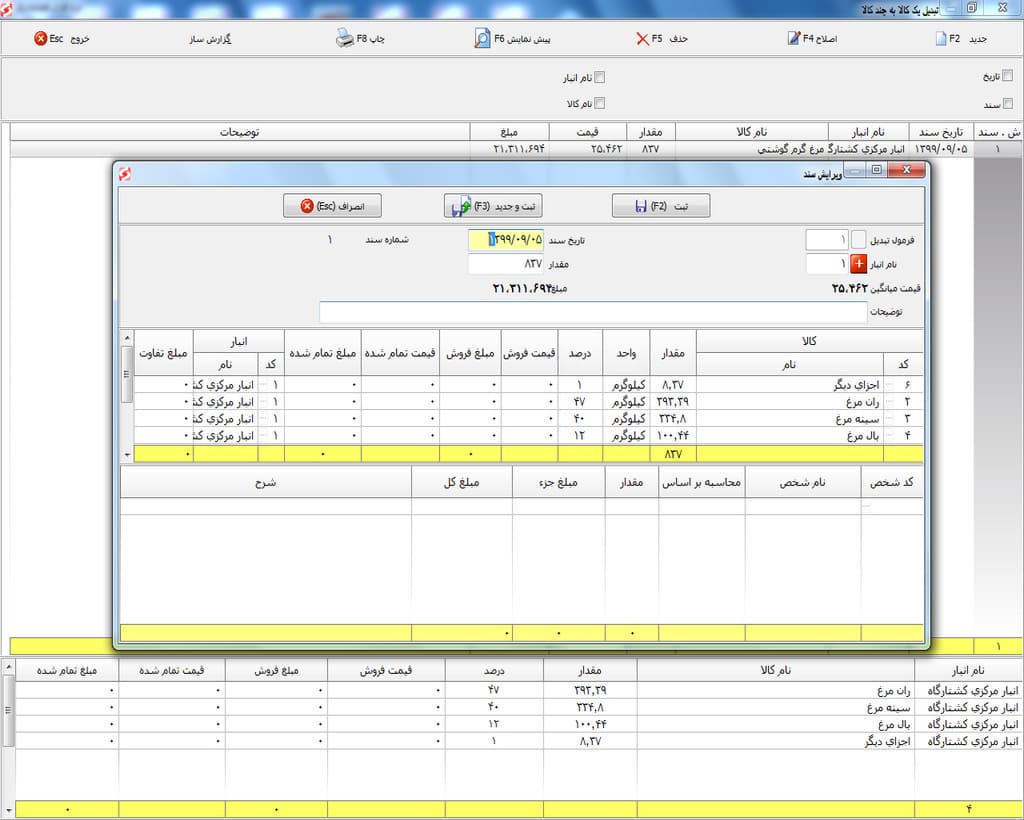Click the description (توضیحات) text field

coord(593,312)
